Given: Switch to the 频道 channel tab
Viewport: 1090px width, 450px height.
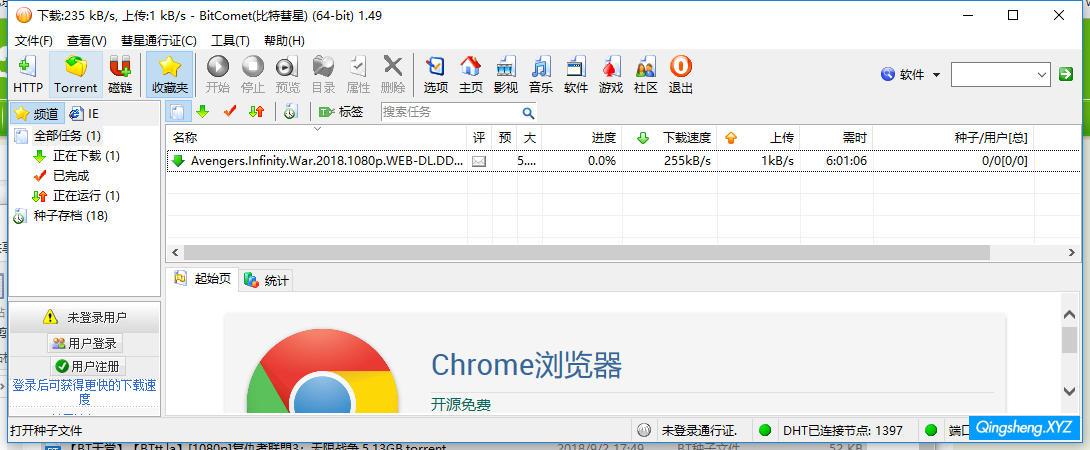Looking at the screenshot, I should coord(38,113).
